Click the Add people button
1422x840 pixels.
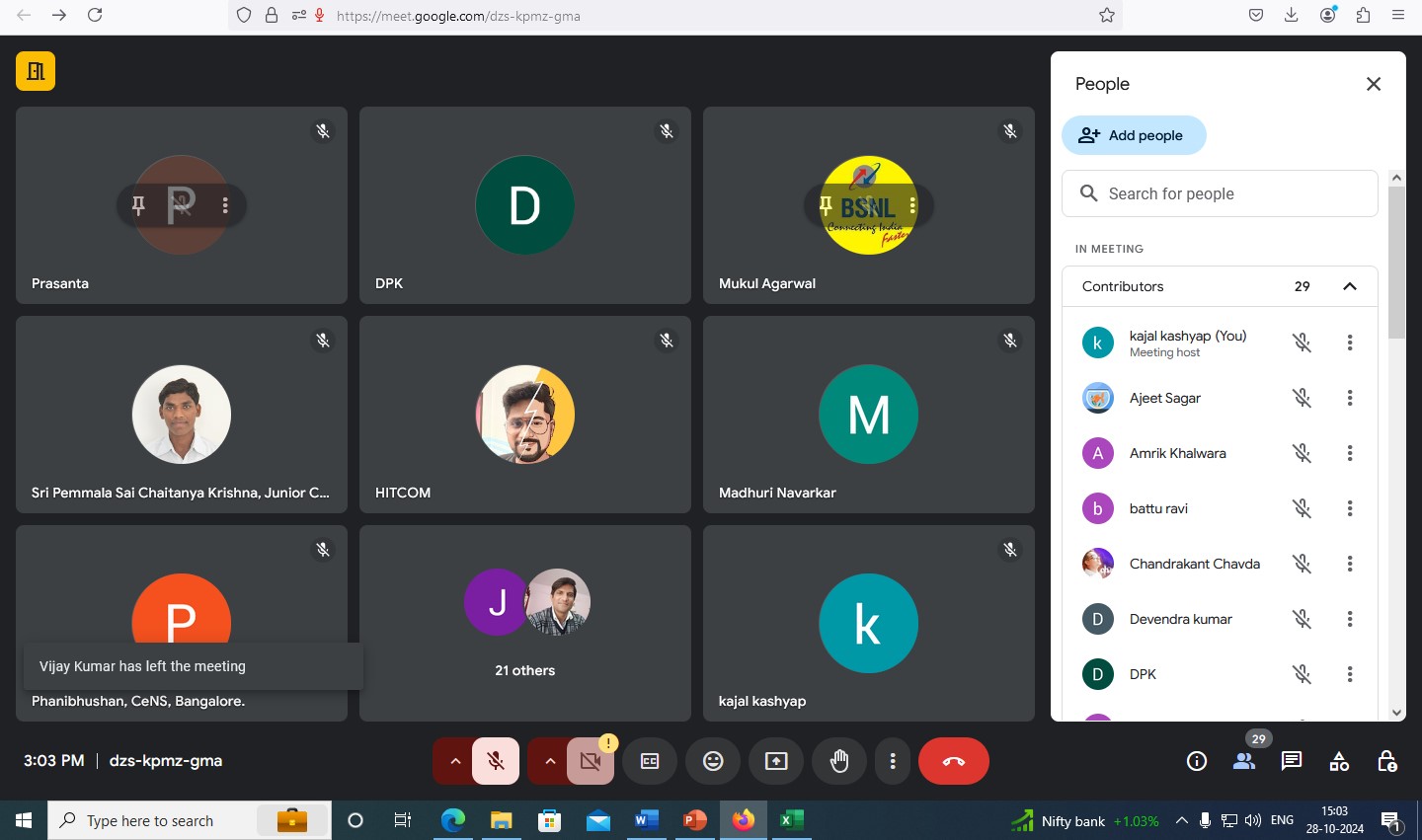pos(1134,135)
